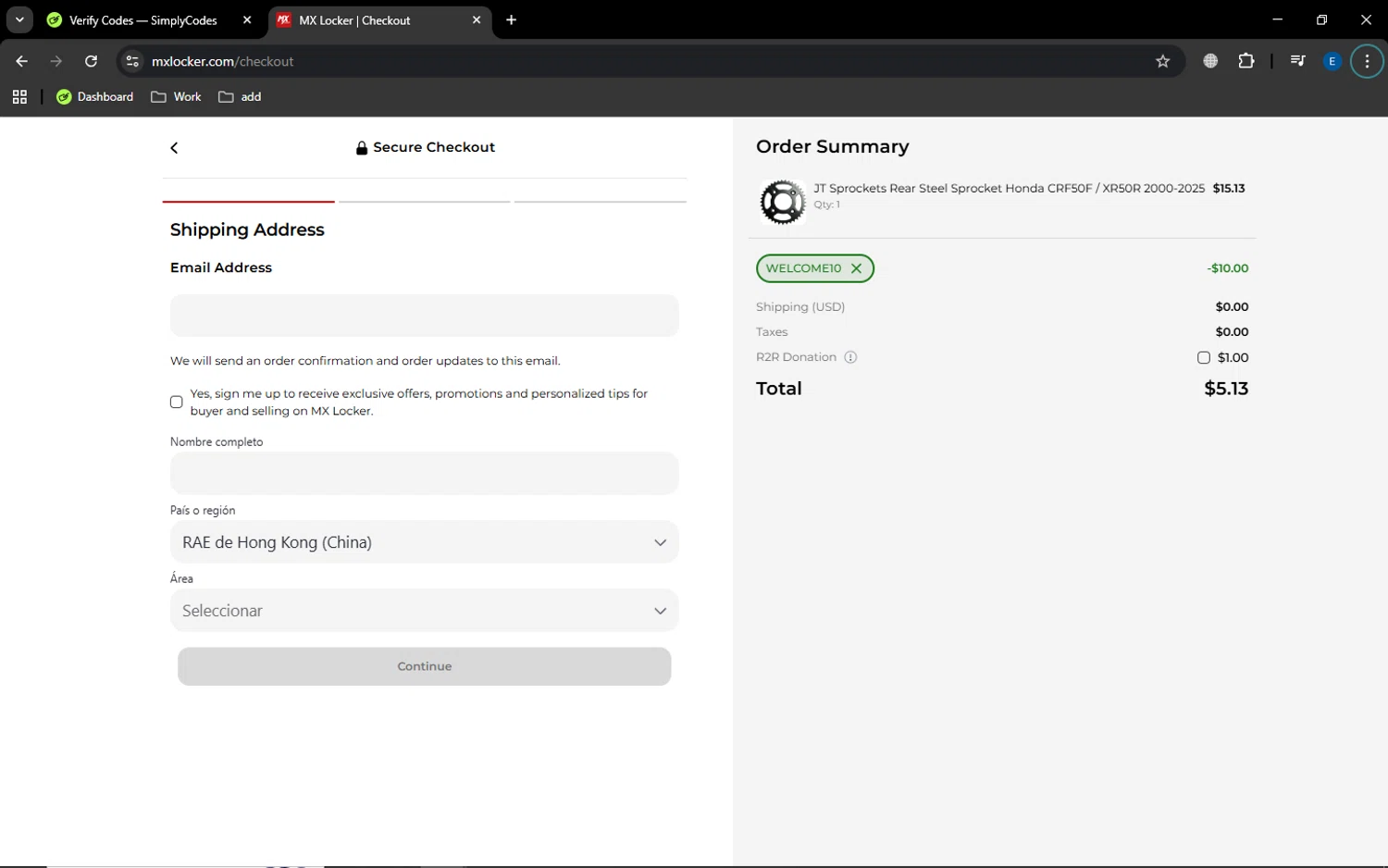Open the Dashboard bookmark

(x=94, y=97)
